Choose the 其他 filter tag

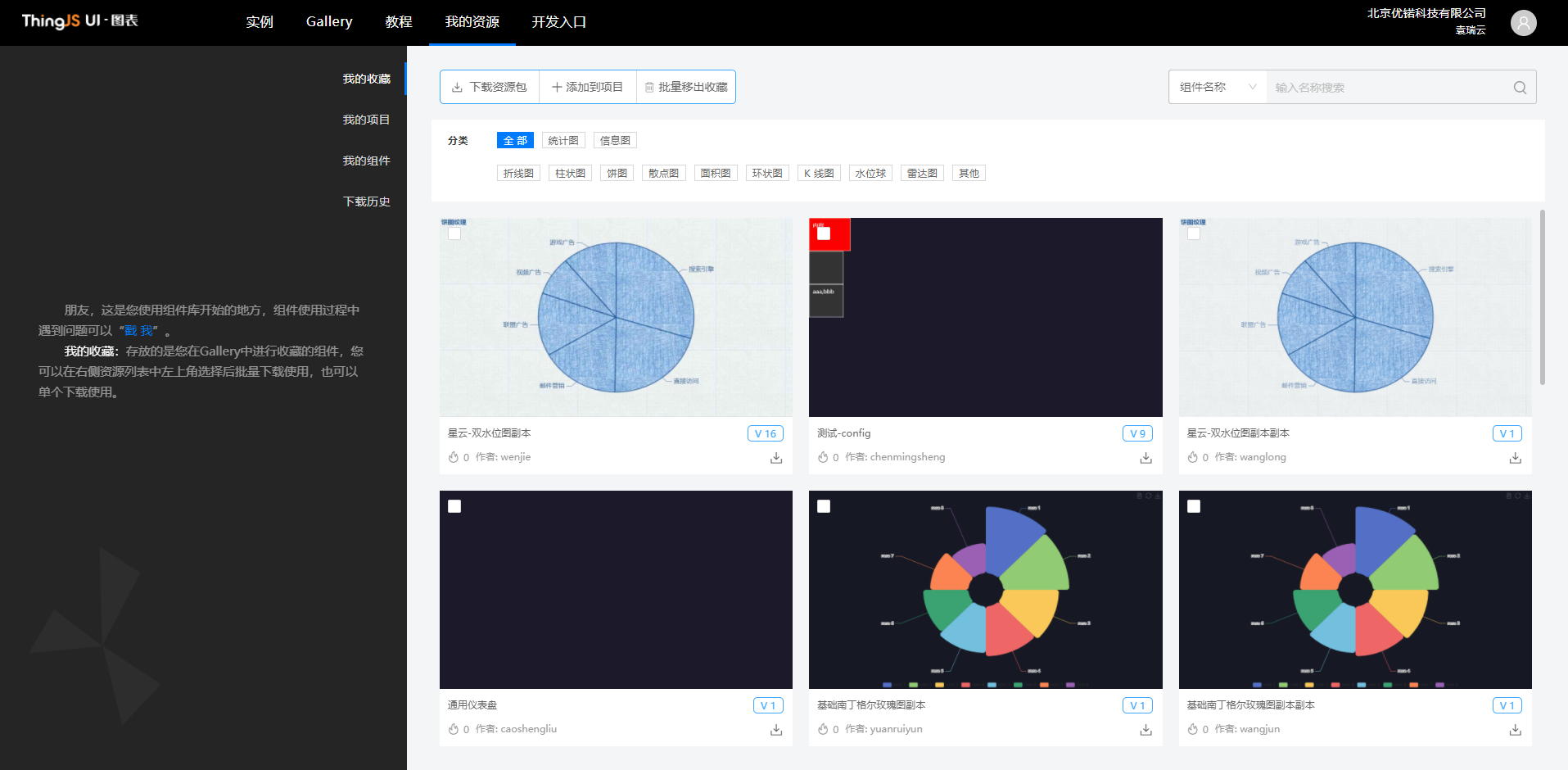click(969, 173)
